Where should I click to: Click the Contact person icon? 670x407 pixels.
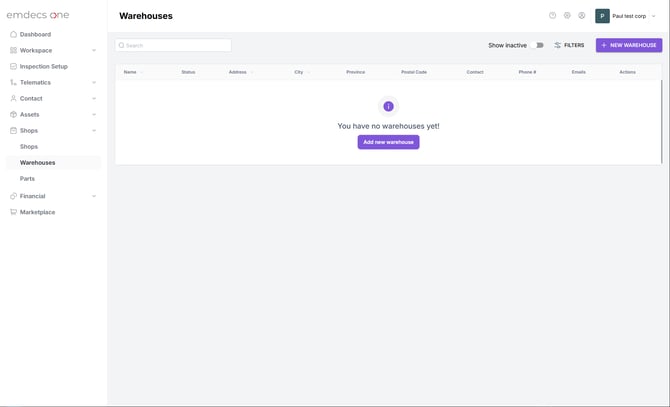[x=13, y=98]
